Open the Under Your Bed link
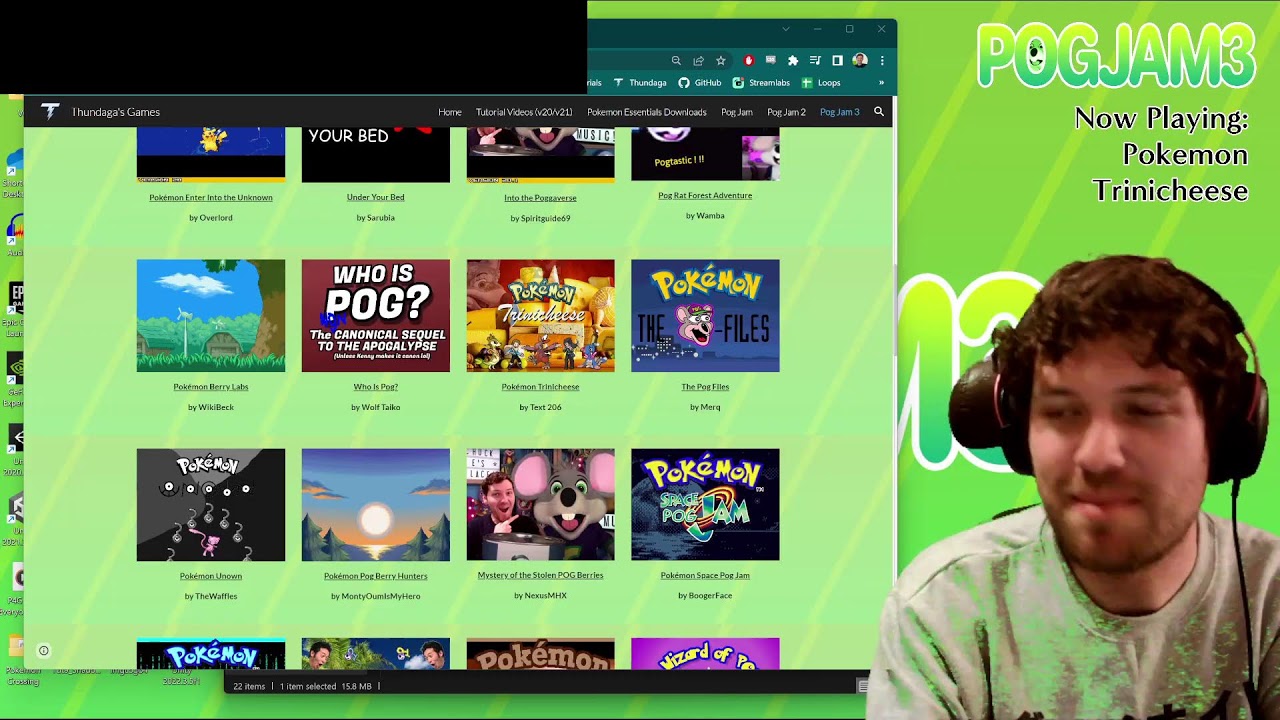Screen dimensions: 1280x720 pos(376,197)
